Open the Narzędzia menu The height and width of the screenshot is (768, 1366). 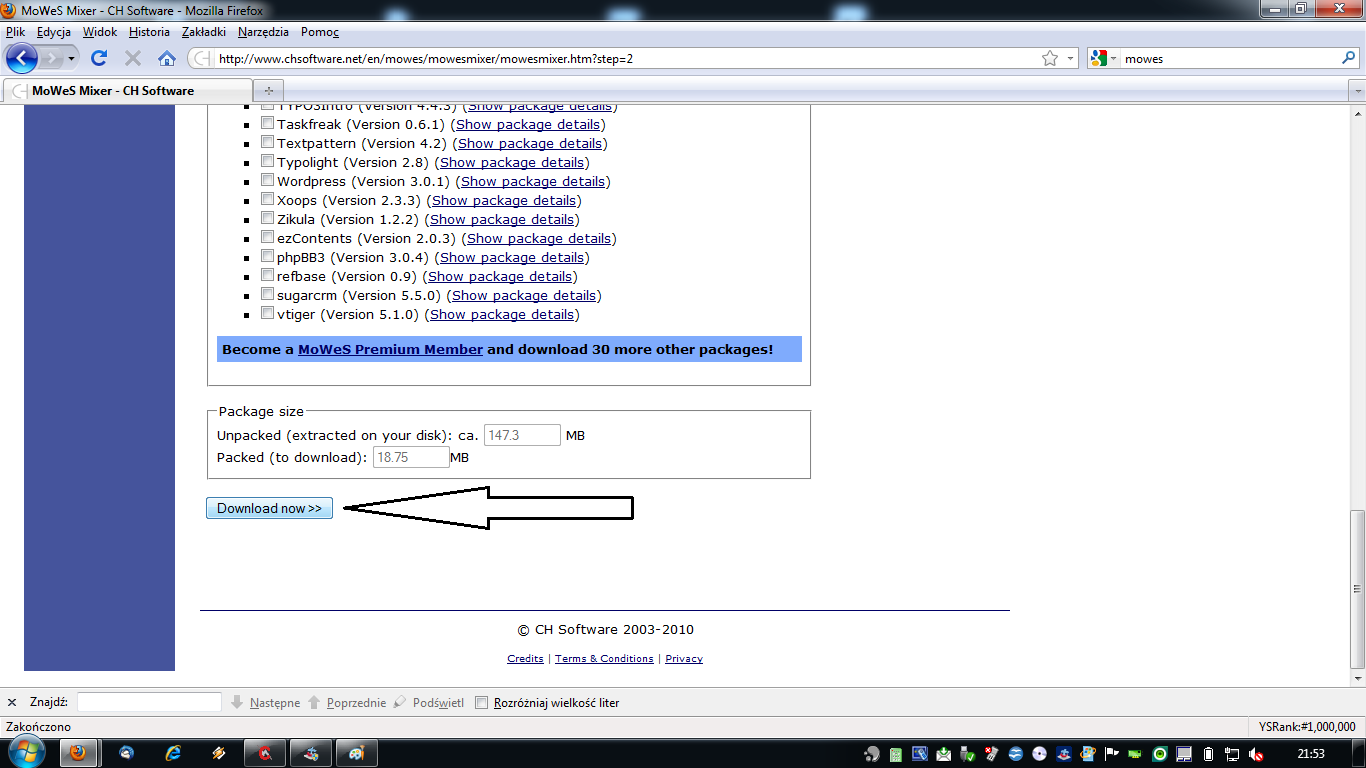pyautogui.click(x=263, y=32)
